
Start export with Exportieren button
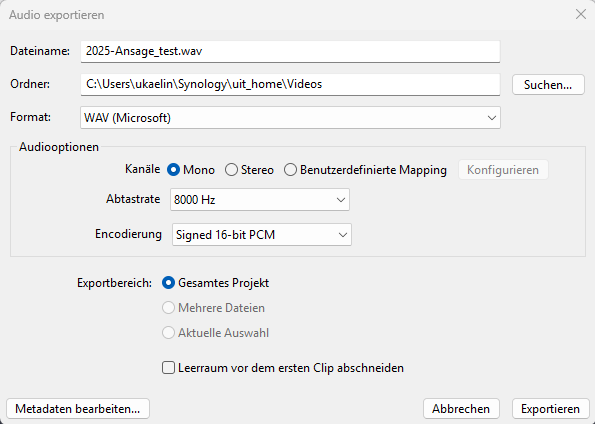[550, 409]
